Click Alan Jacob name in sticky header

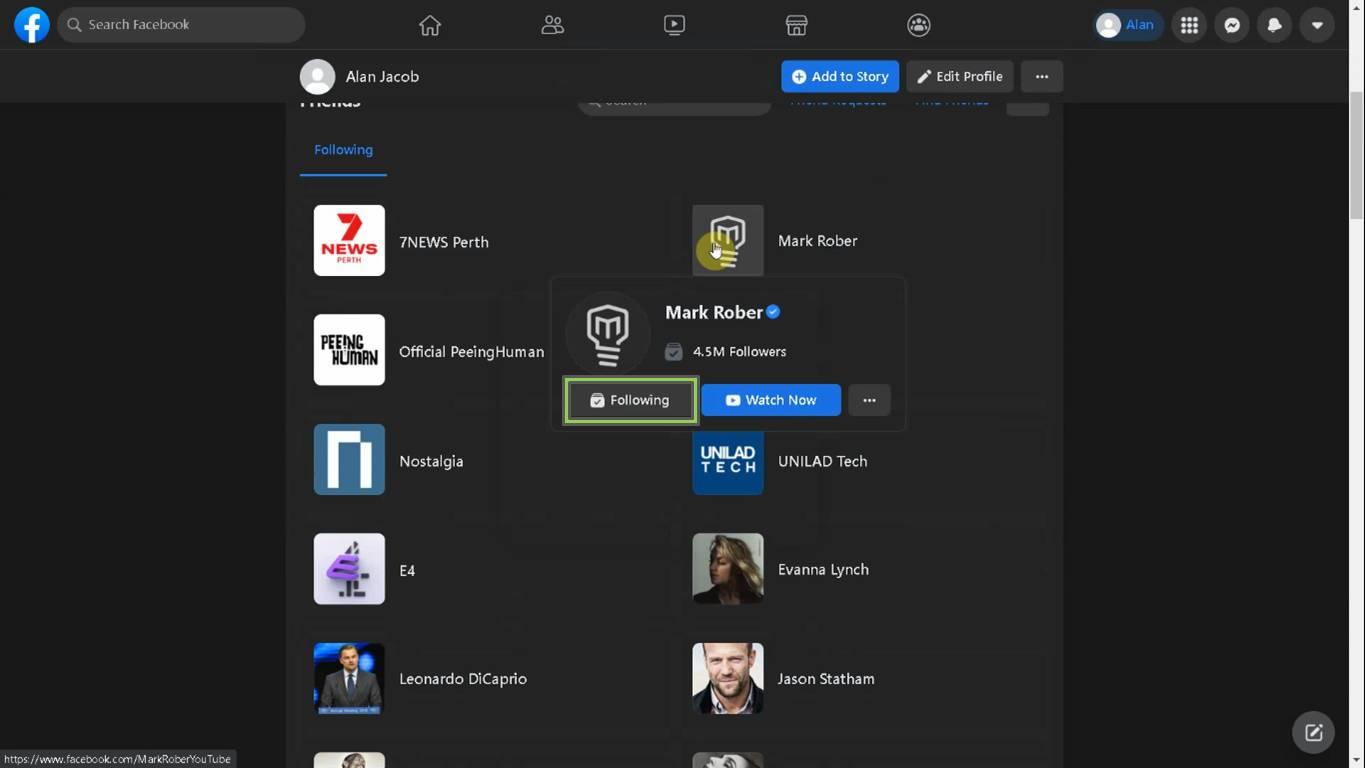382,77
